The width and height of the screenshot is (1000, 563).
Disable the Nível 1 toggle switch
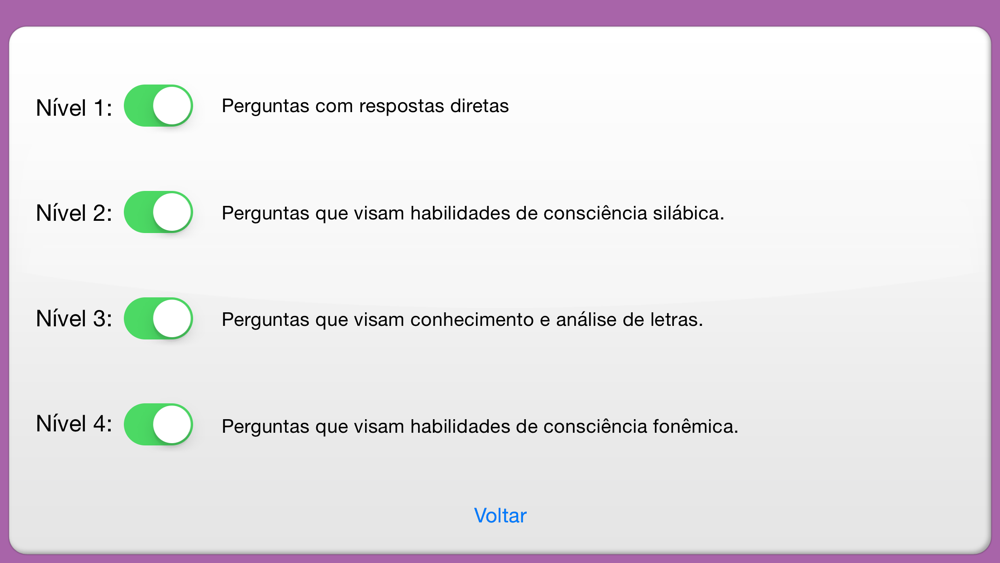pos(158,106)
